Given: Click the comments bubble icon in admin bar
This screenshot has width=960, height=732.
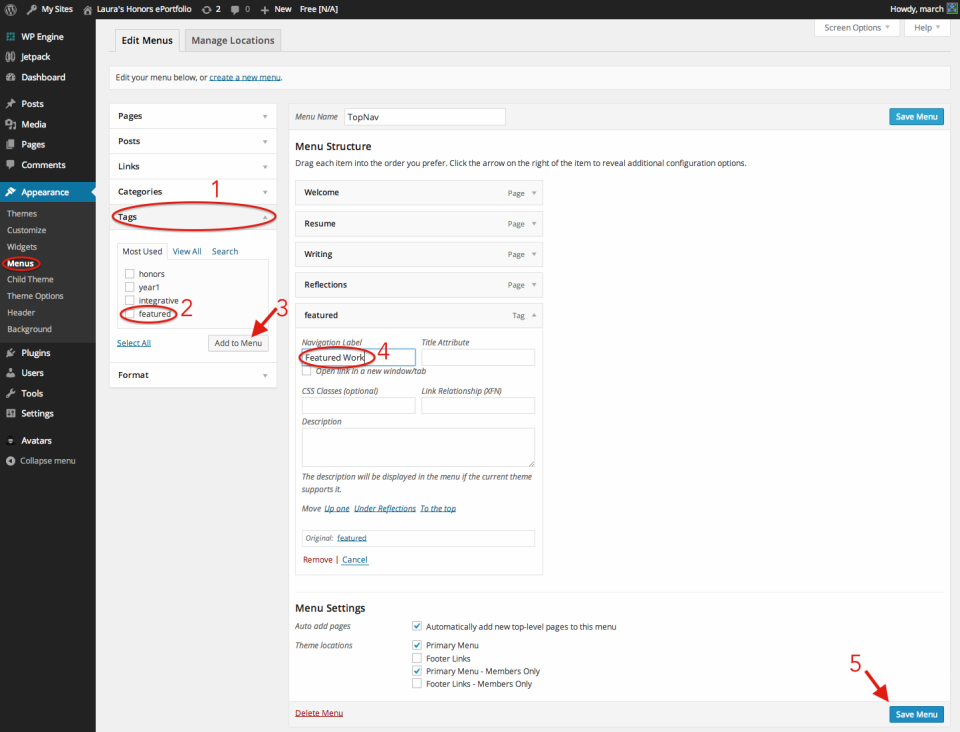Looking at the screenshot, I should [x=233, y=9].
